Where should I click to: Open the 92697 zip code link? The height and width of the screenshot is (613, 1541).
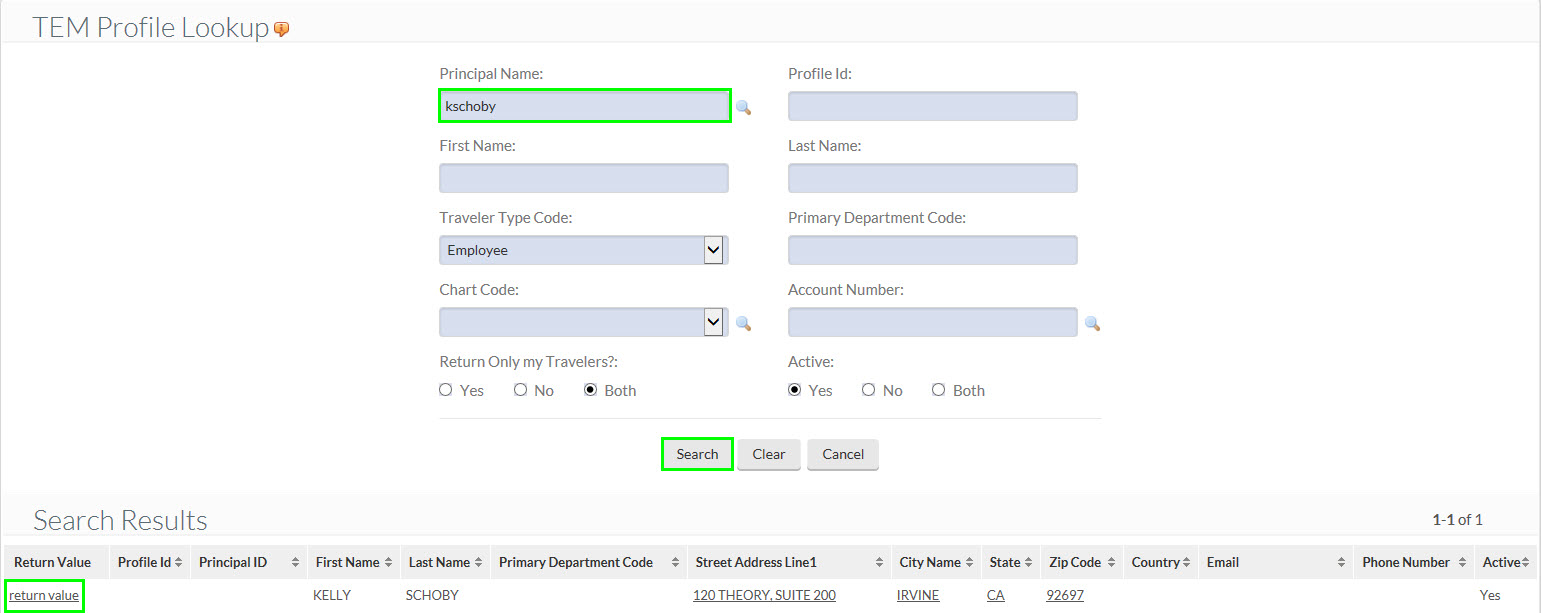tap(1065, 595)
